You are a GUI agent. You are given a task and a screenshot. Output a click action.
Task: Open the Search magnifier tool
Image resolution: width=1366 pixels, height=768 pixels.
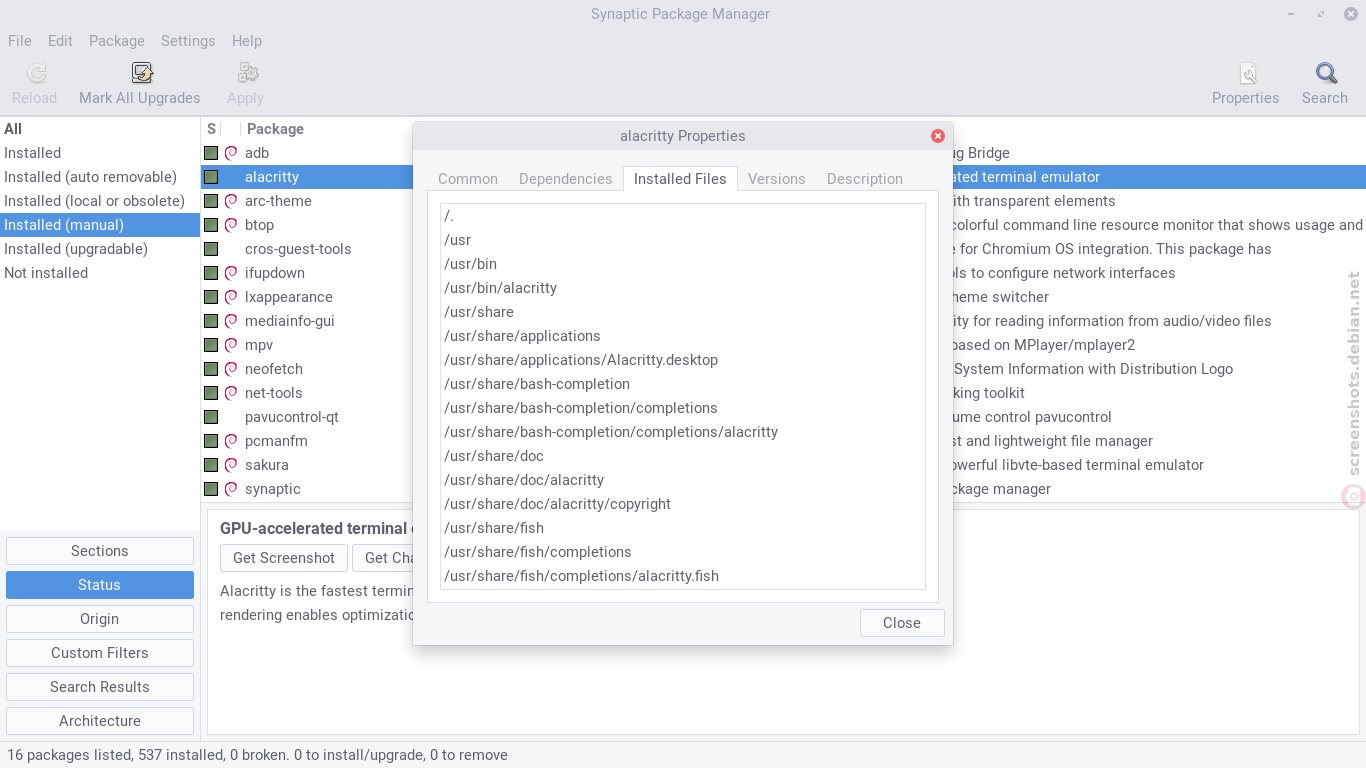pos(1325,73)
